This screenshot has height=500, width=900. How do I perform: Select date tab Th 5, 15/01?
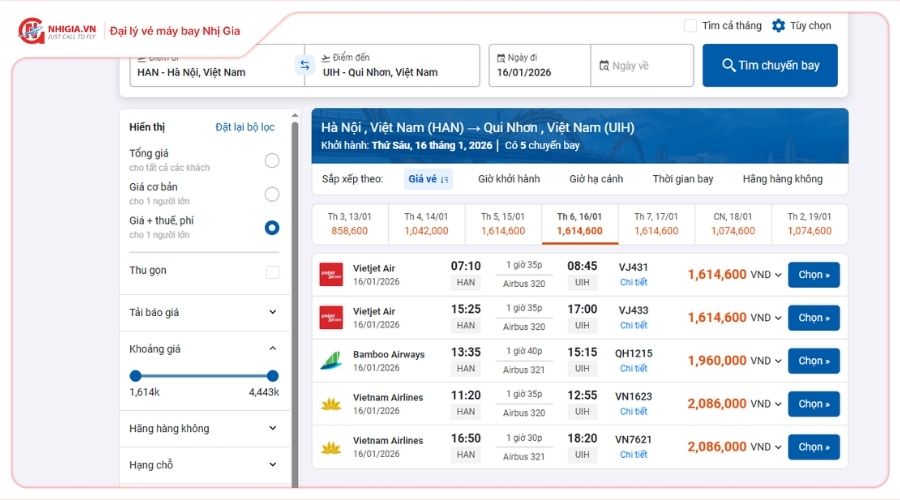pyautogui.click(x=503, y=224)
